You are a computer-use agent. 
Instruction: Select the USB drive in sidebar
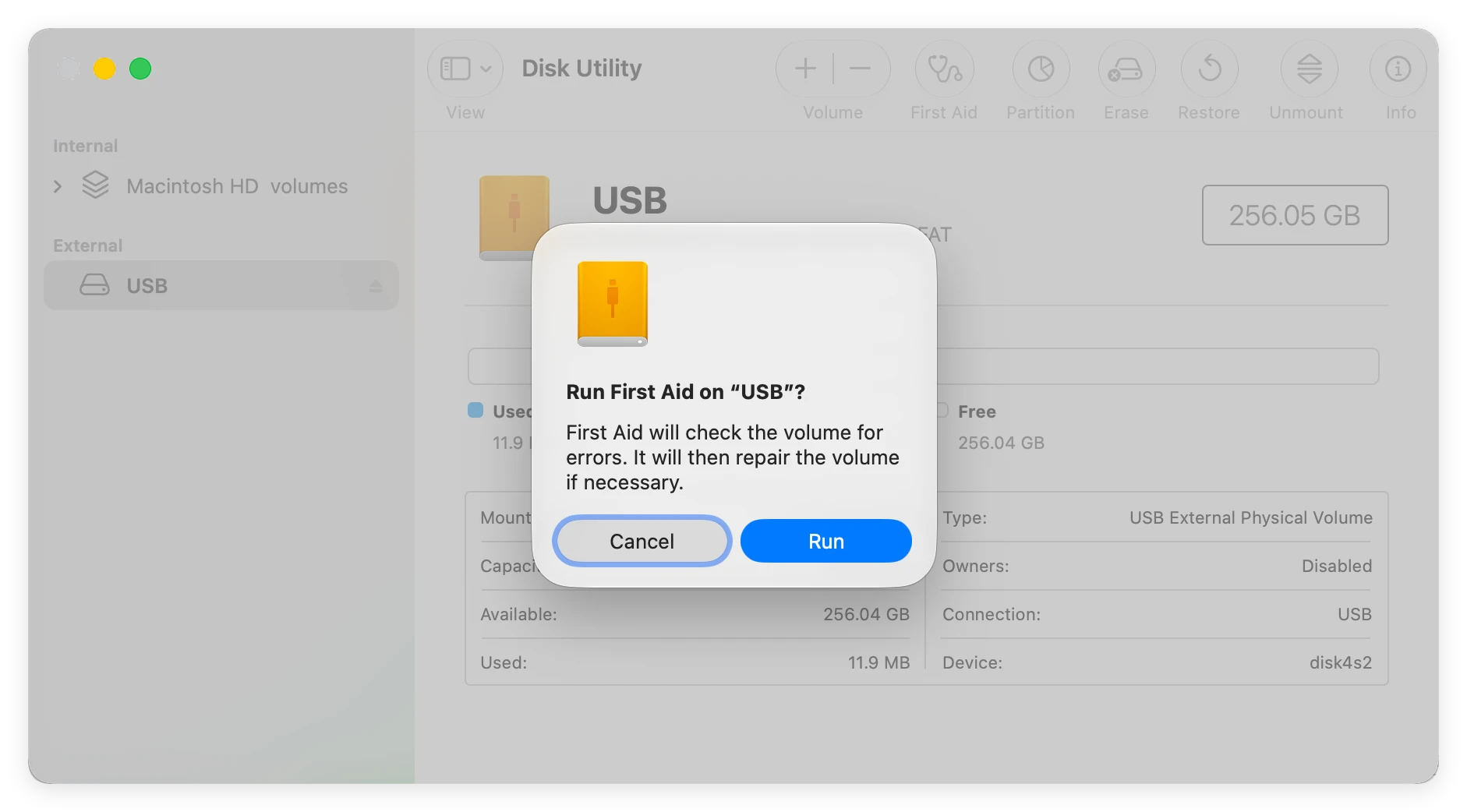221,285
